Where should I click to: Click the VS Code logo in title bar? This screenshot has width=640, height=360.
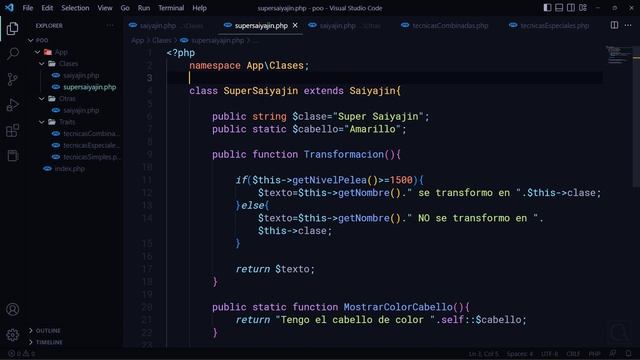(x=9, y=8)
